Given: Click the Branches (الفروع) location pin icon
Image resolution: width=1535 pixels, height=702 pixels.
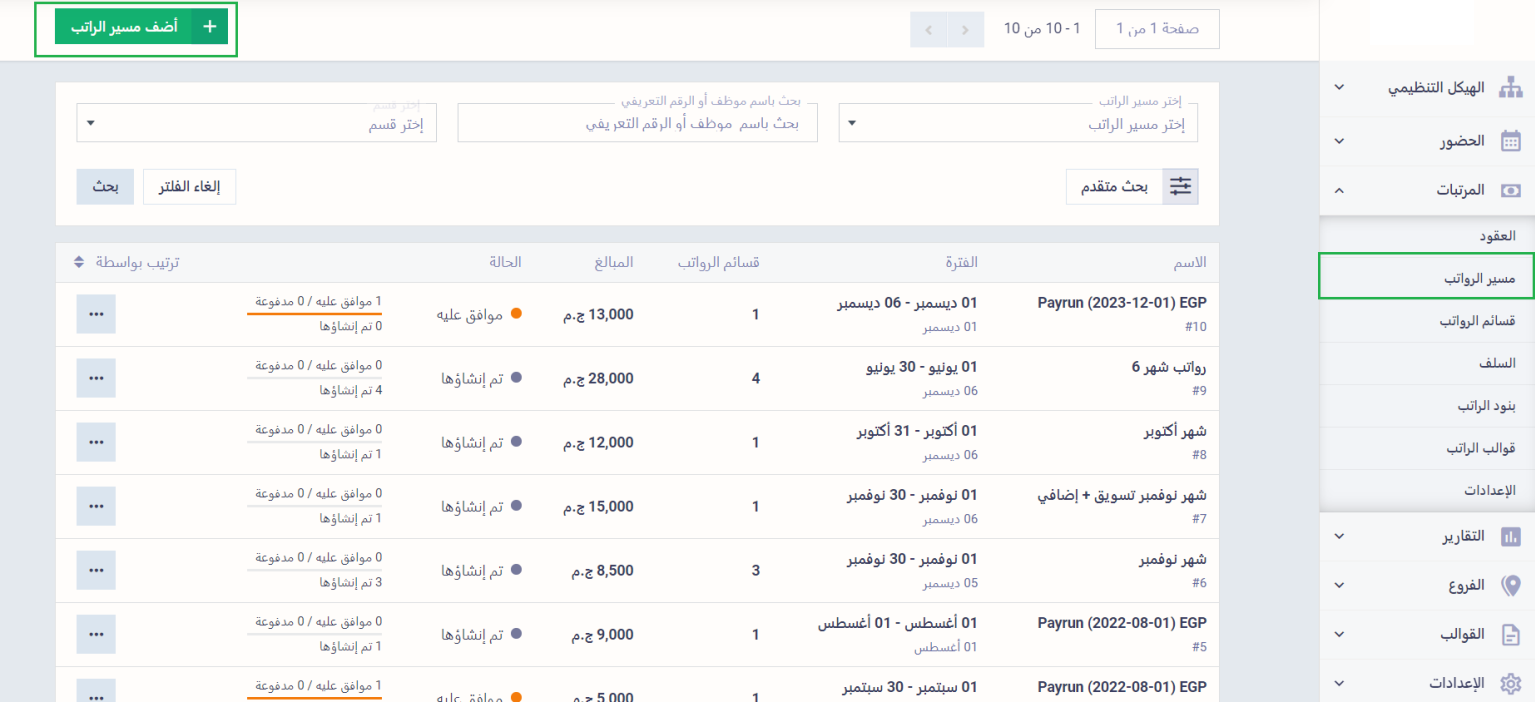Looking at the screenshot, I should coord(1511,585).
